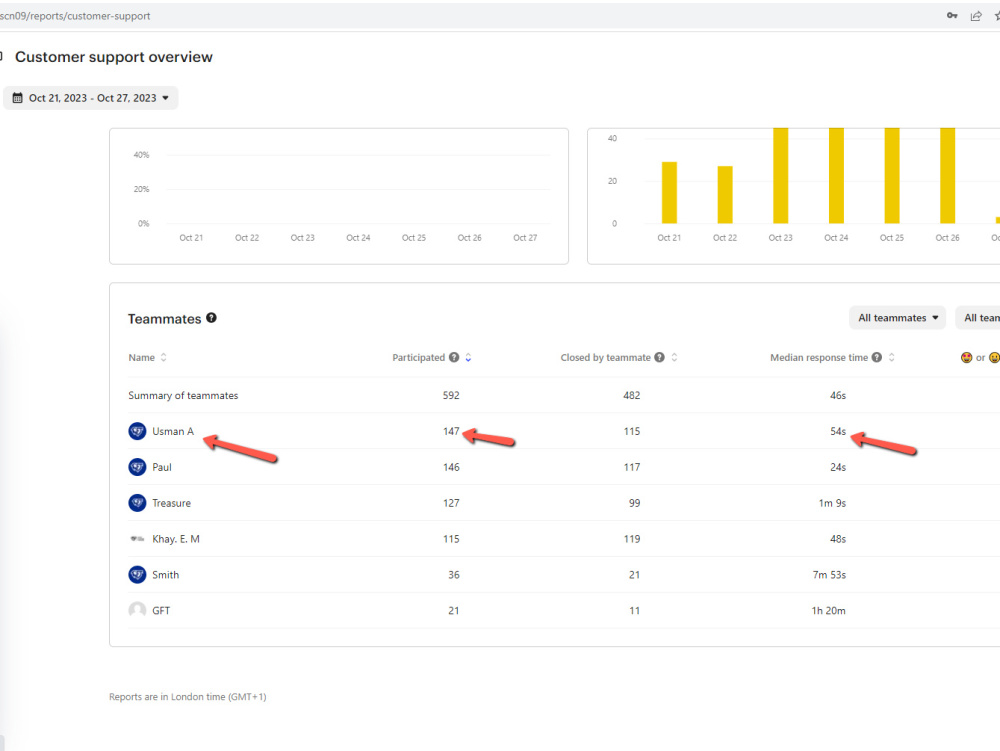Screen dimensions: 1000x751
Task: Sort by Participated column arrows
Action: (468, 357)
